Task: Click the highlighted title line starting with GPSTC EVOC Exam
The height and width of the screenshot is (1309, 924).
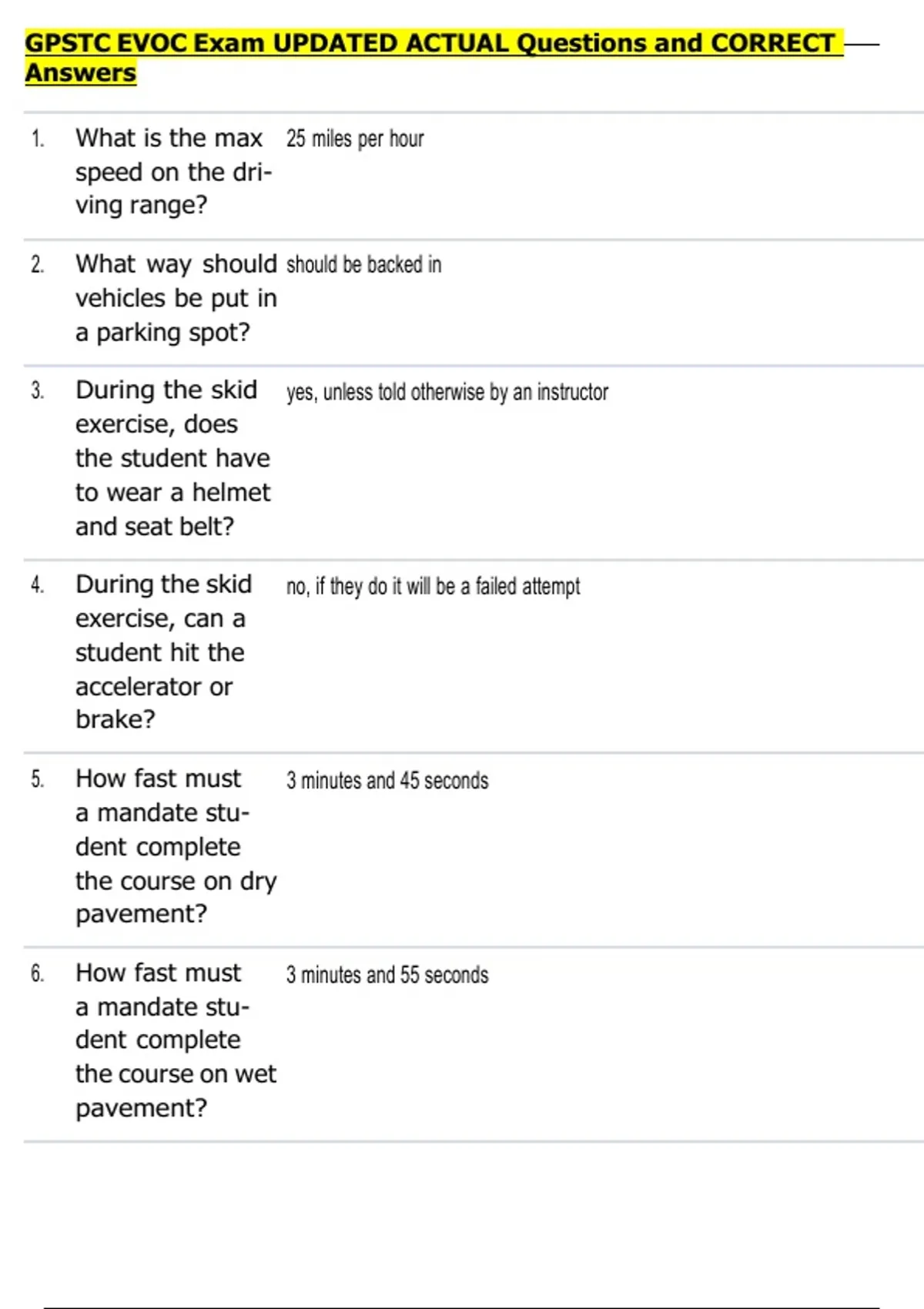Action: coord(431,43)
